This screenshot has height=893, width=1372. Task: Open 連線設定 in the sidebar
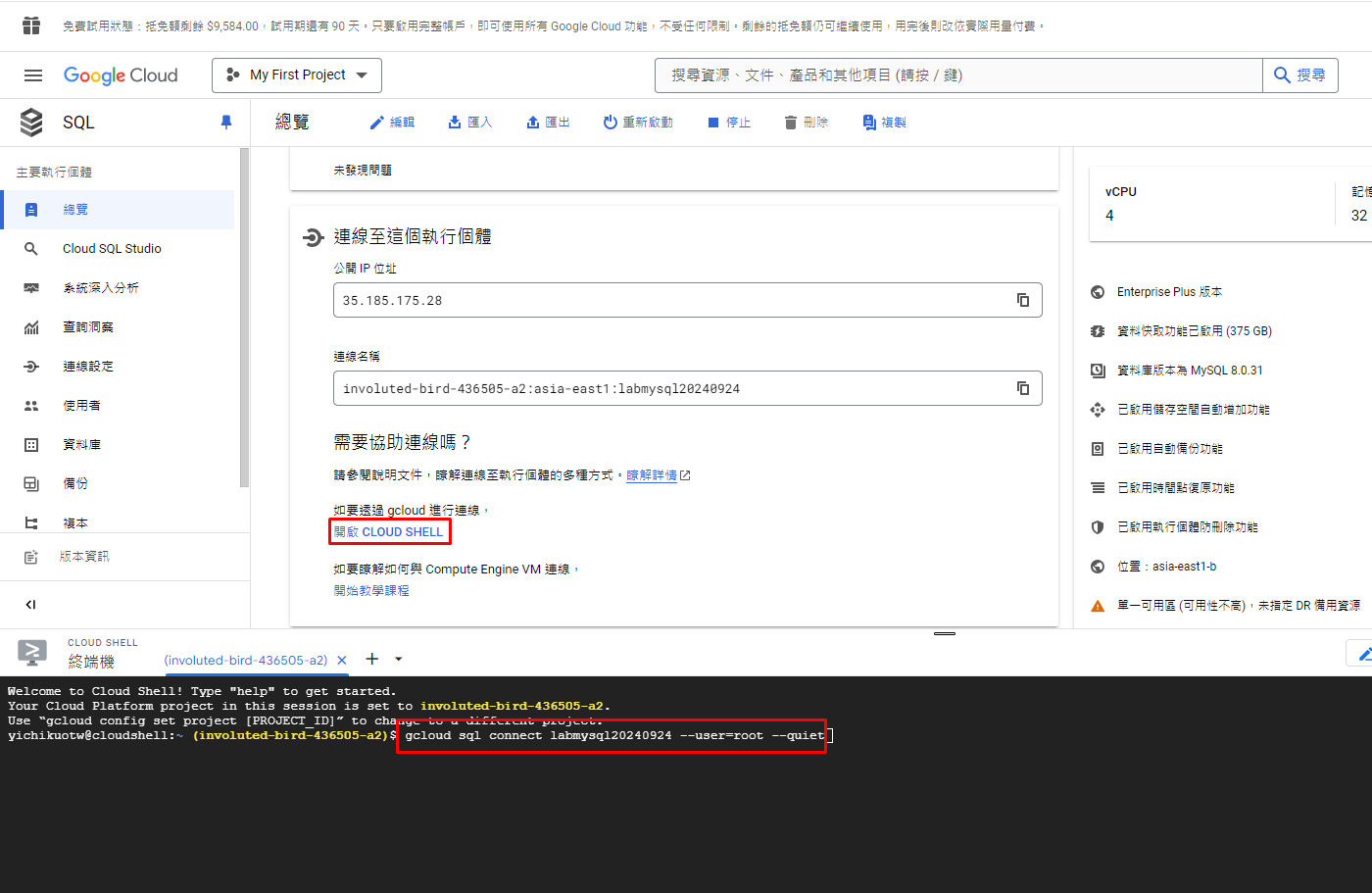pos(118,367)
